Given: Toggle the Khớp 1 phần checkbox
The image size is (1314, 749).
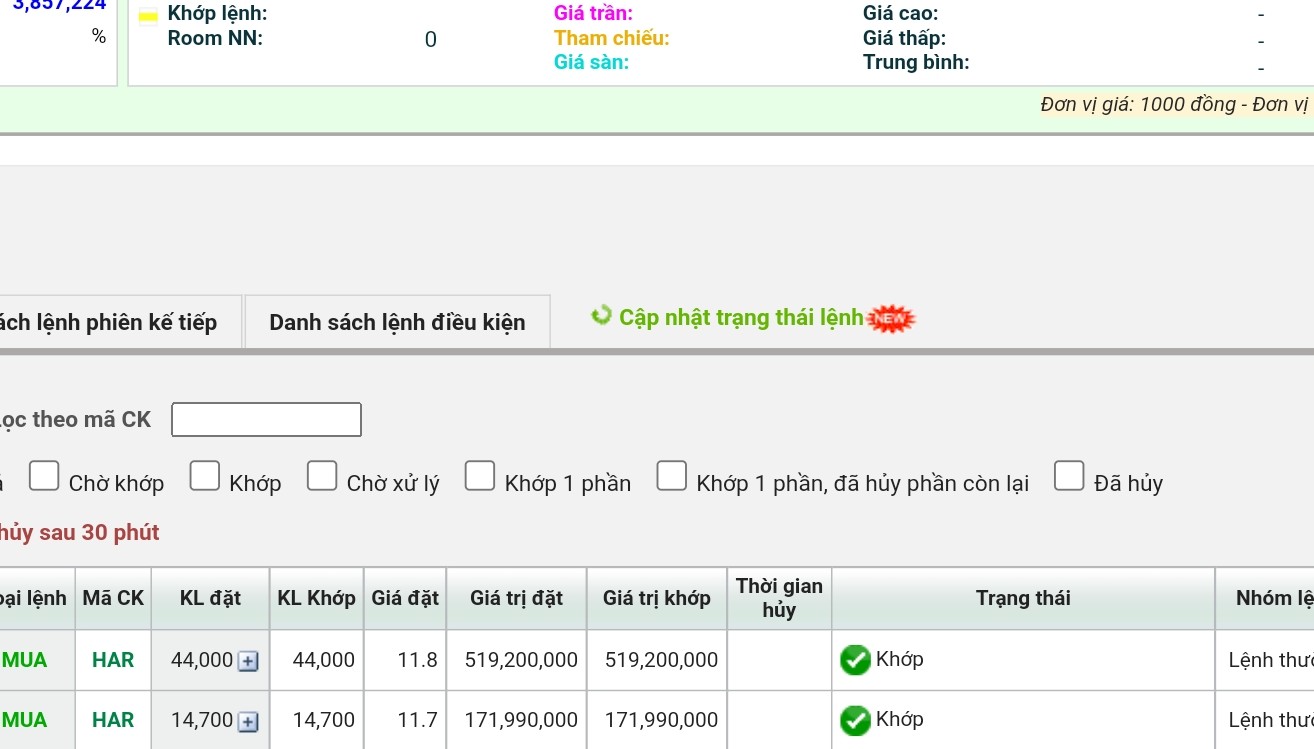Looking at the screenshot, I should 480,476.
